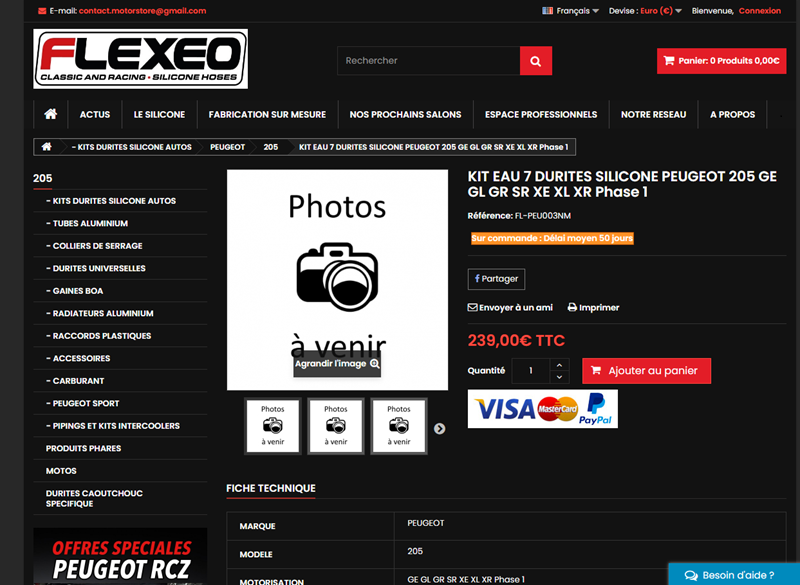Open the Français language dropdown

point(570,11)
